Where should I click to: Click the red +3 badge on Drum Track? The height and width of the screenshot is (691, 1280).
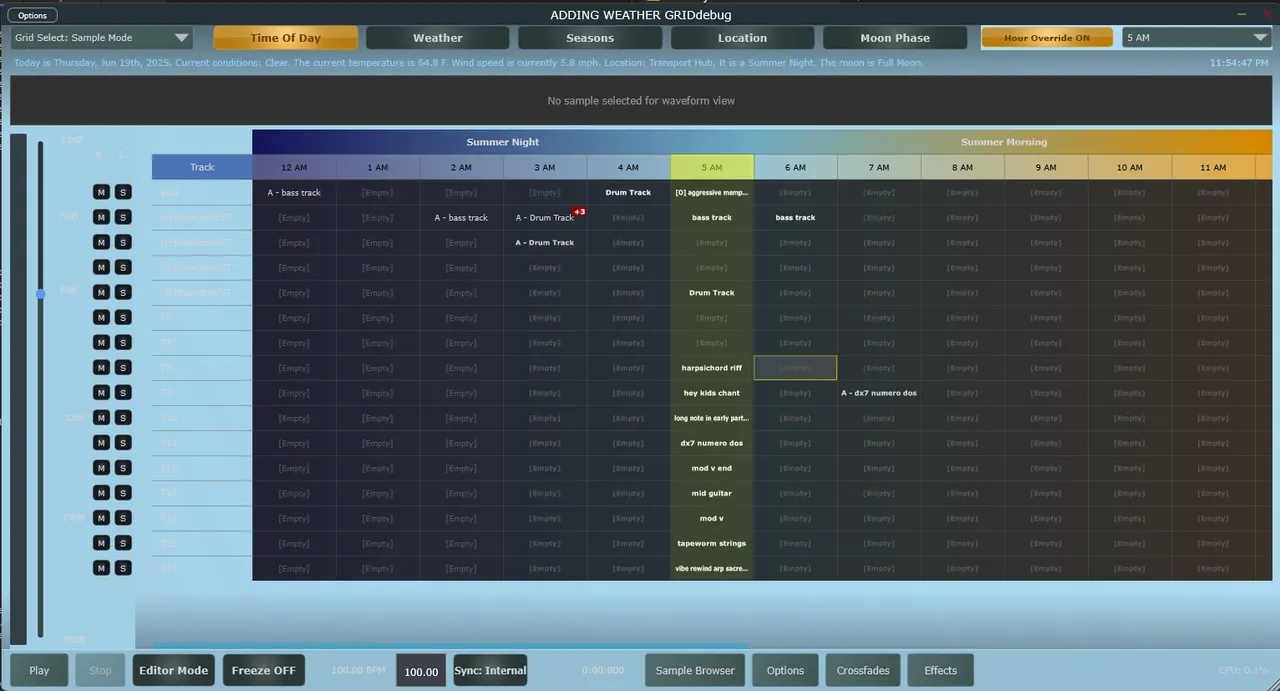[579, 212]
